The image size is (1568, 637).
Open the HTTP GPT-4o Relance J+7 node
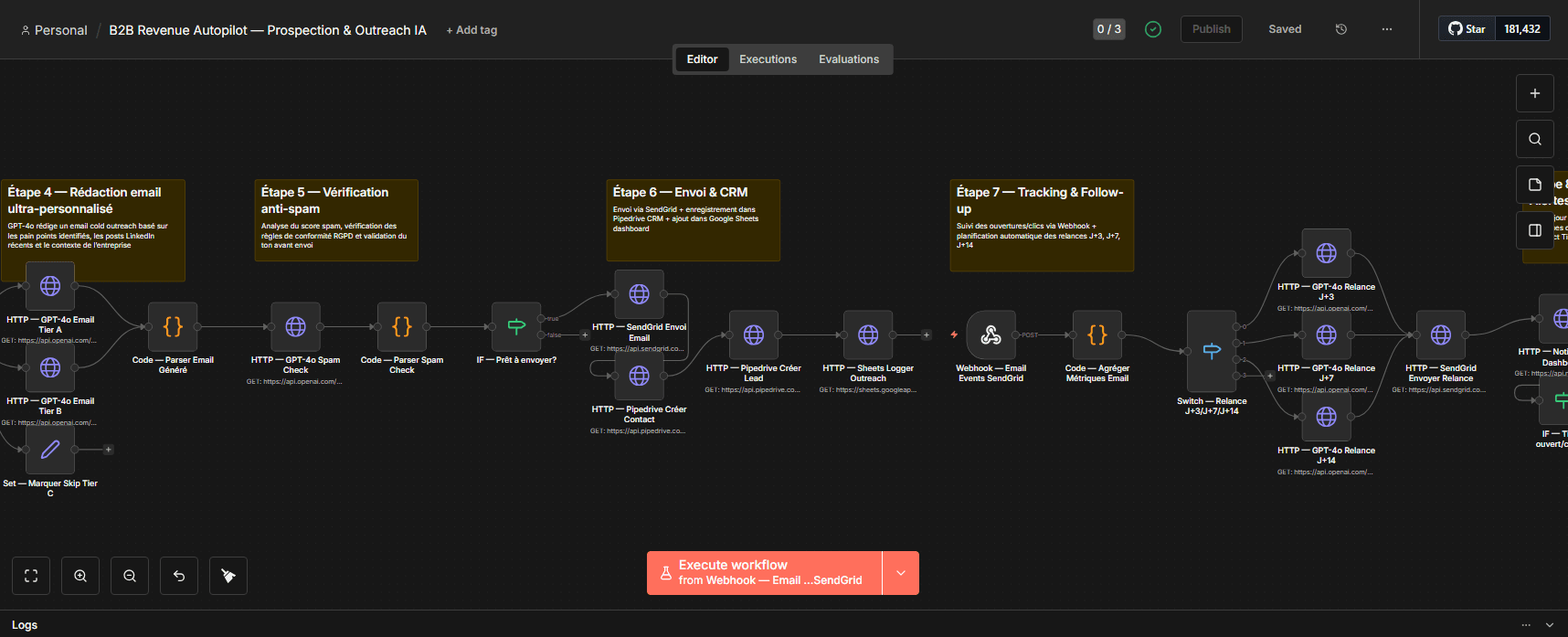coord(1327,335)
